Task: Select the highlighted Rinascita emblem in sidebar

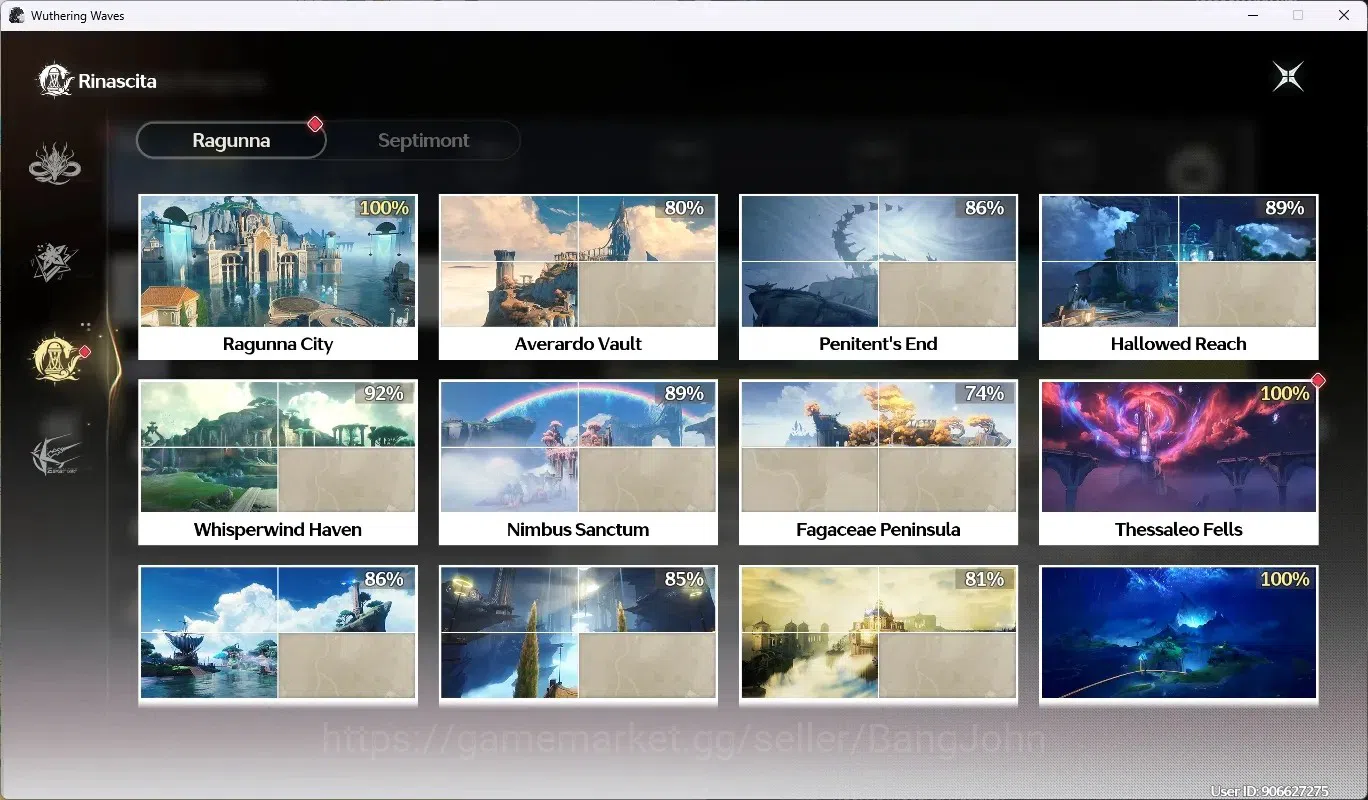Action: (x=55, y=358)
